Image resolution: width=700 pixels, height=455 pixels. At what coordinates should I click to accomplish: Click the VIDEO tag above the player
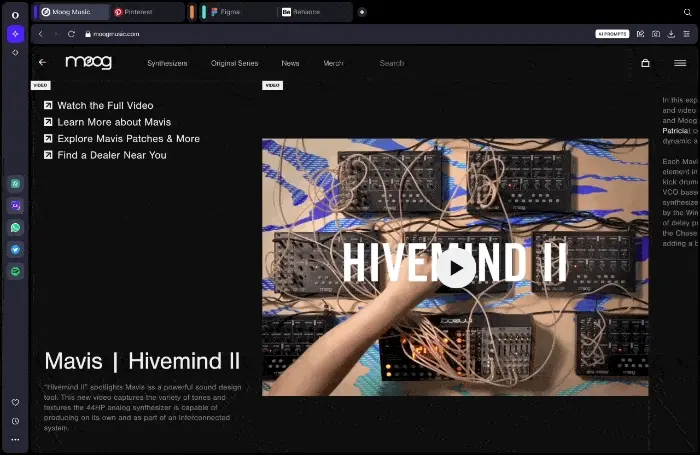coord(272,85)
